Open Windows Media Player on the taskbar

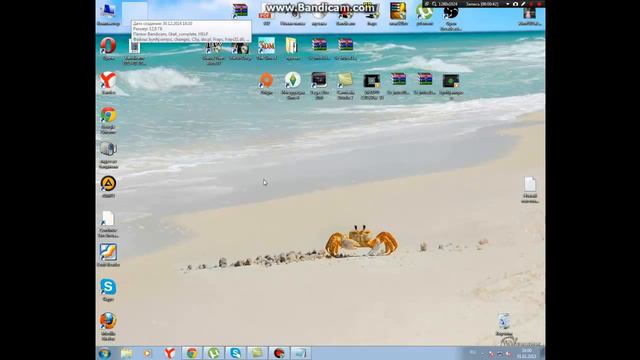(x=147, y=353)
